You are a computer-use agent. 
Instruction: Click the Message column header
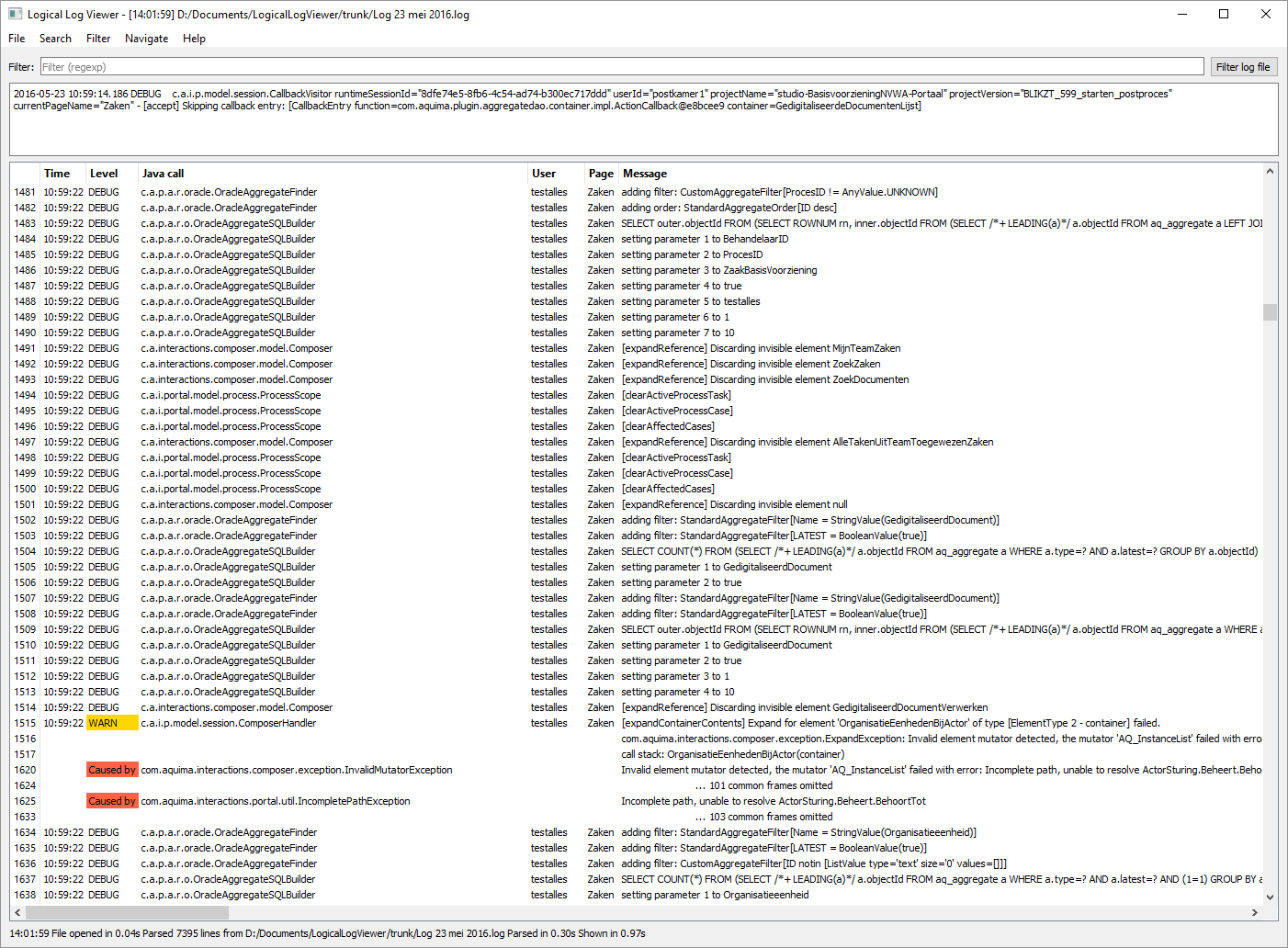(644, 173)
